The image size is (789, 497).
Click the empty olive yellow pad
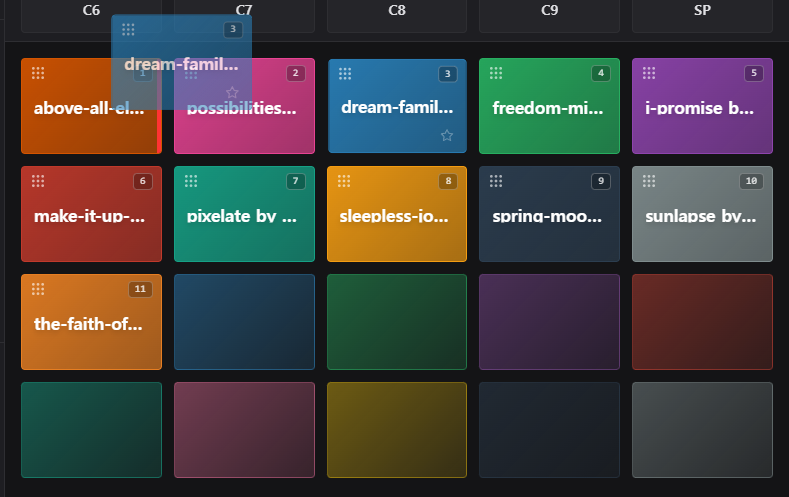pos(397,430)
